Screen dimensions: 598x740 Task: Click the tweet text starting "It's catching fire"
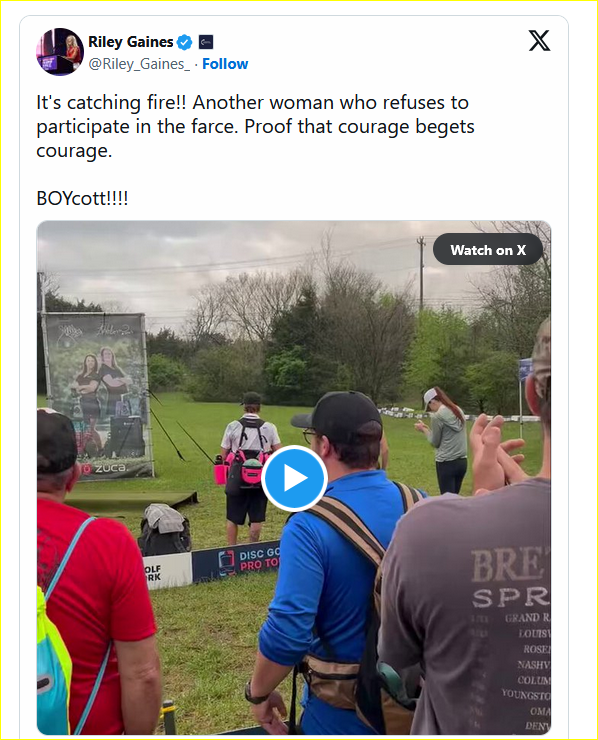point(255,126)
